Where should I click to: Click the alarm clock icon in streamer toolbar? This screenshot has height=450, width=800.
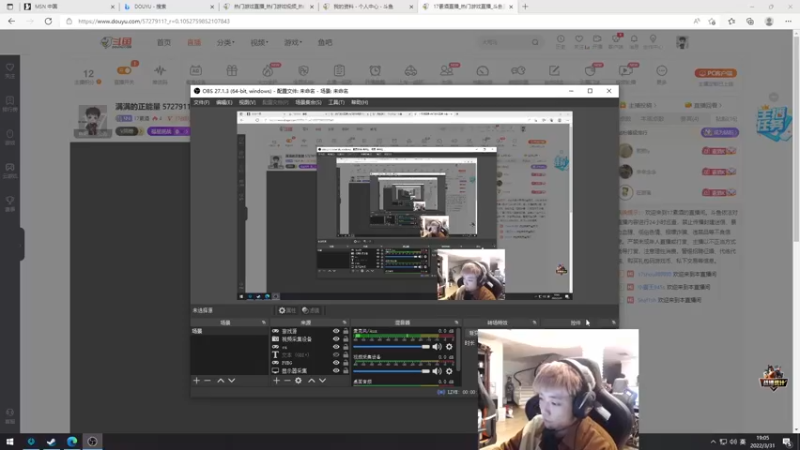coord(375,70)
